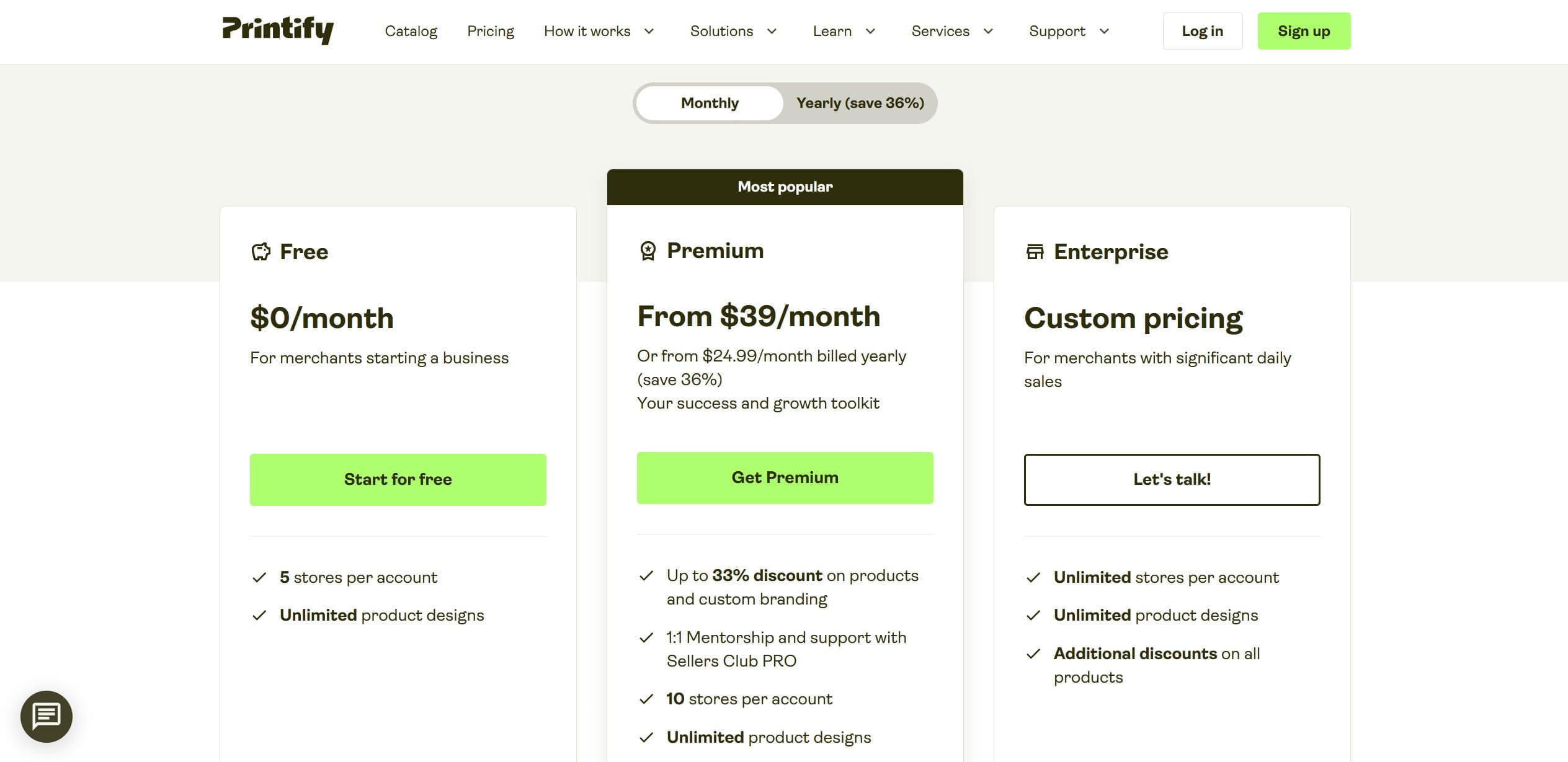Click the Sign up button
The width and height of the screenshot is (1568, 762).
1304,31
